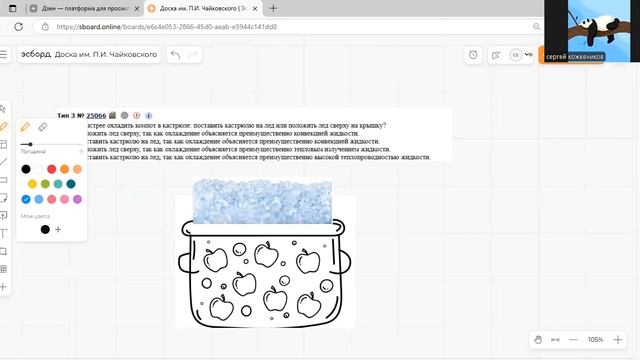Click the site info icon in address bar
Viewport: 640px width, 360px height.
(45, 27)
